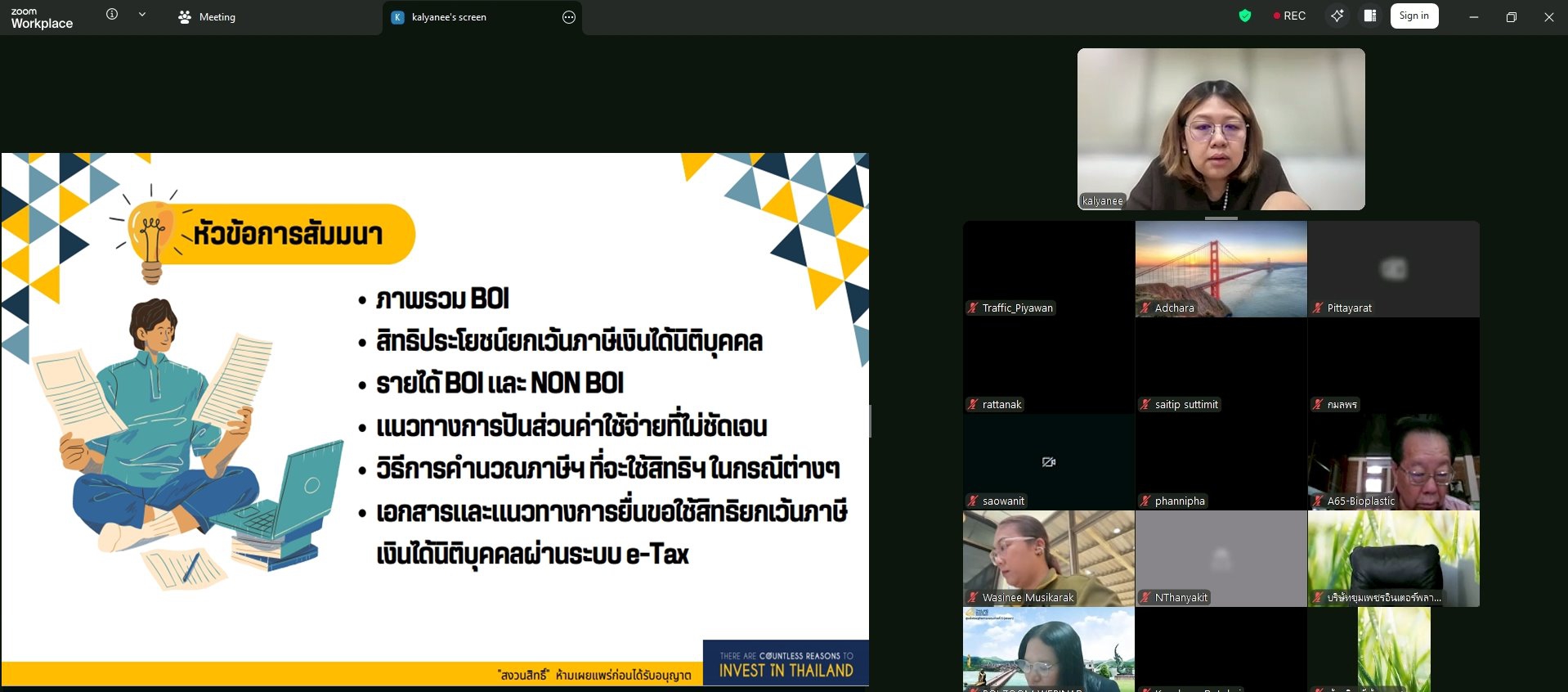Screen dimensions: 1568x692
Task: Switch to the Meeting tab
Action: pyautogui.click(x=207, y=17)
